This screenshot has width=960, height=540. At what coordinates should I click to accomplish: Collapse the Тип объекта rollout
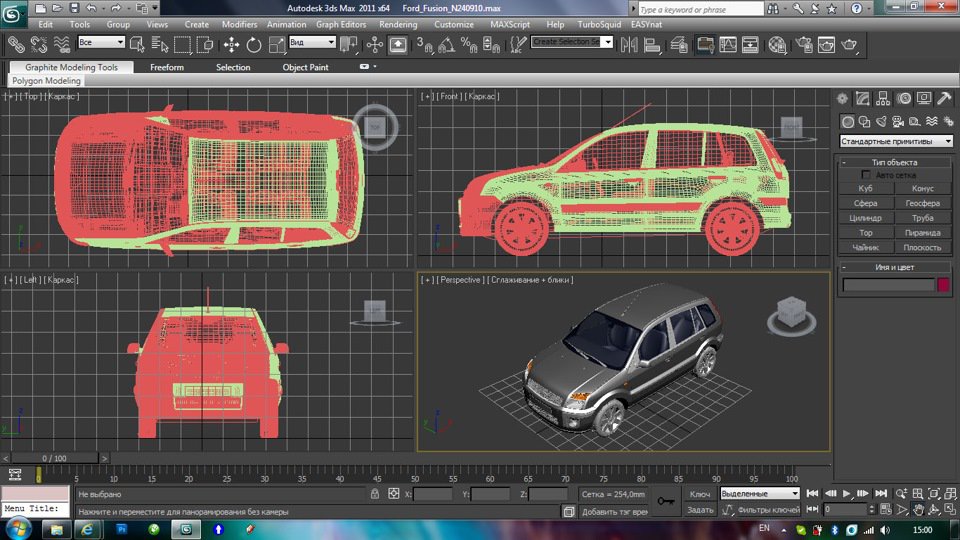click(x=894, y=162)
